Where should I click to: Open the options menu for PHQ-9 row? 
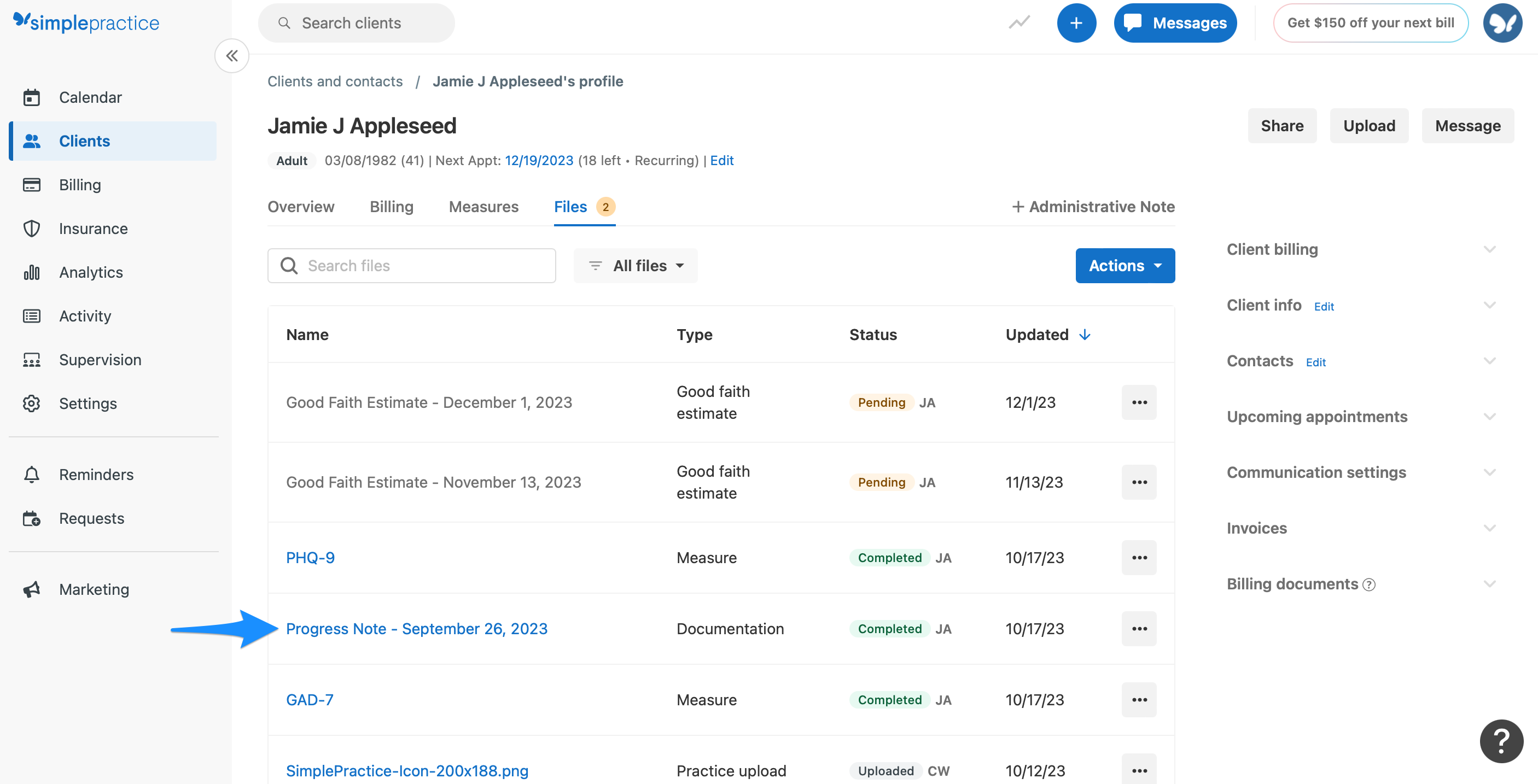coord(1139,557)
